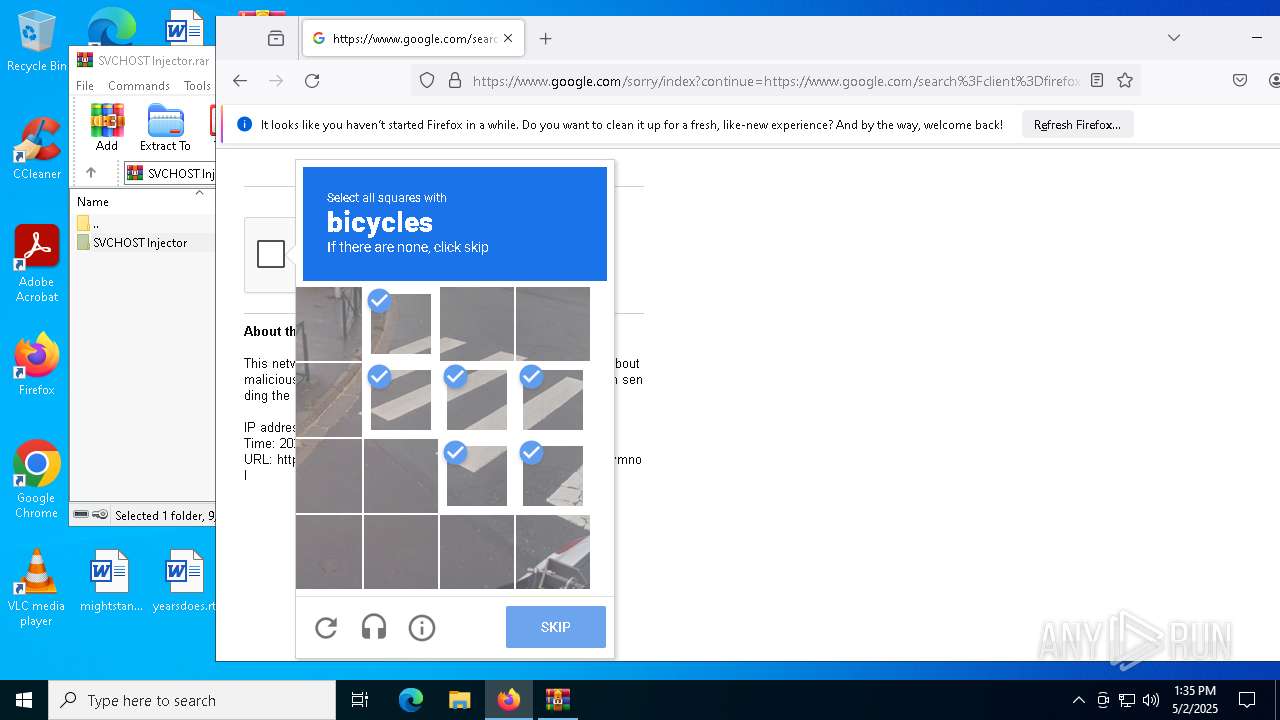Viewport: 1280px width, 720px height.
Task: Go back to previous page in Firefox
Action: click(x=240, y=81)
